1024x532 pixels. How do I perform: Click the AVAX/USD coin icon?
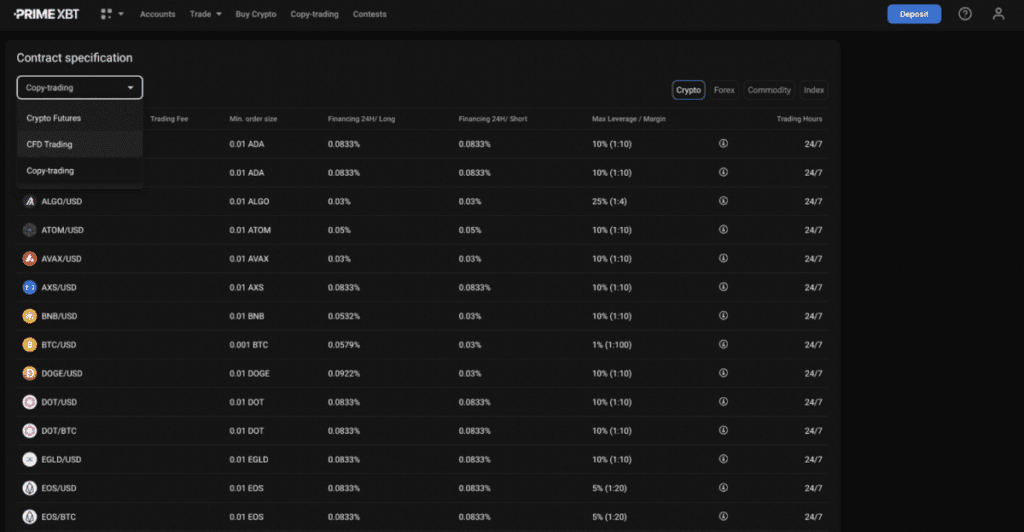(29, 259)
